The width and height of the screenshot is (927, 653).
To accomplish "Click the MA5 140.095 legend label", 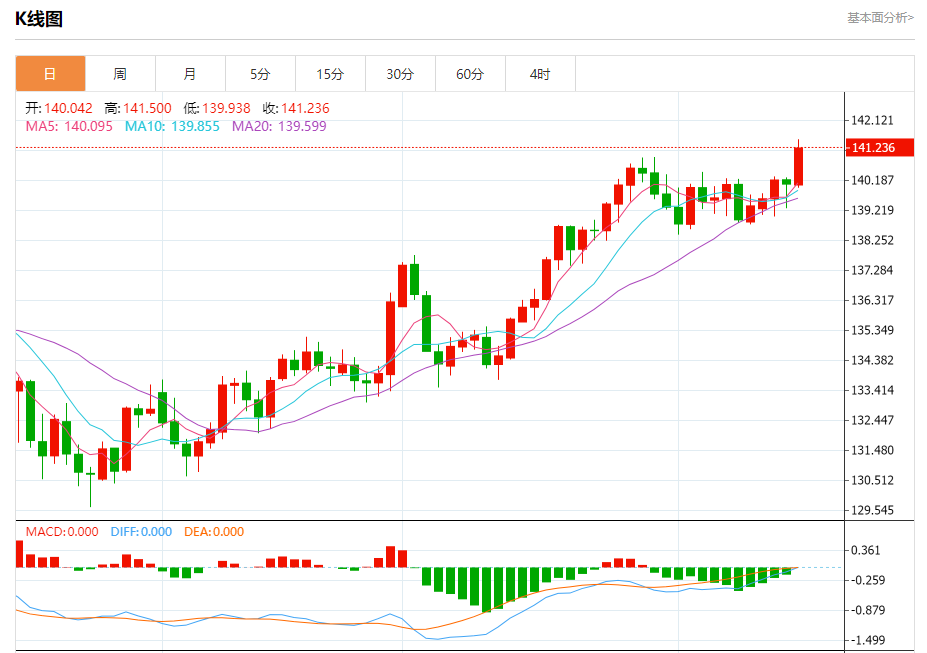I will (69, 126).
